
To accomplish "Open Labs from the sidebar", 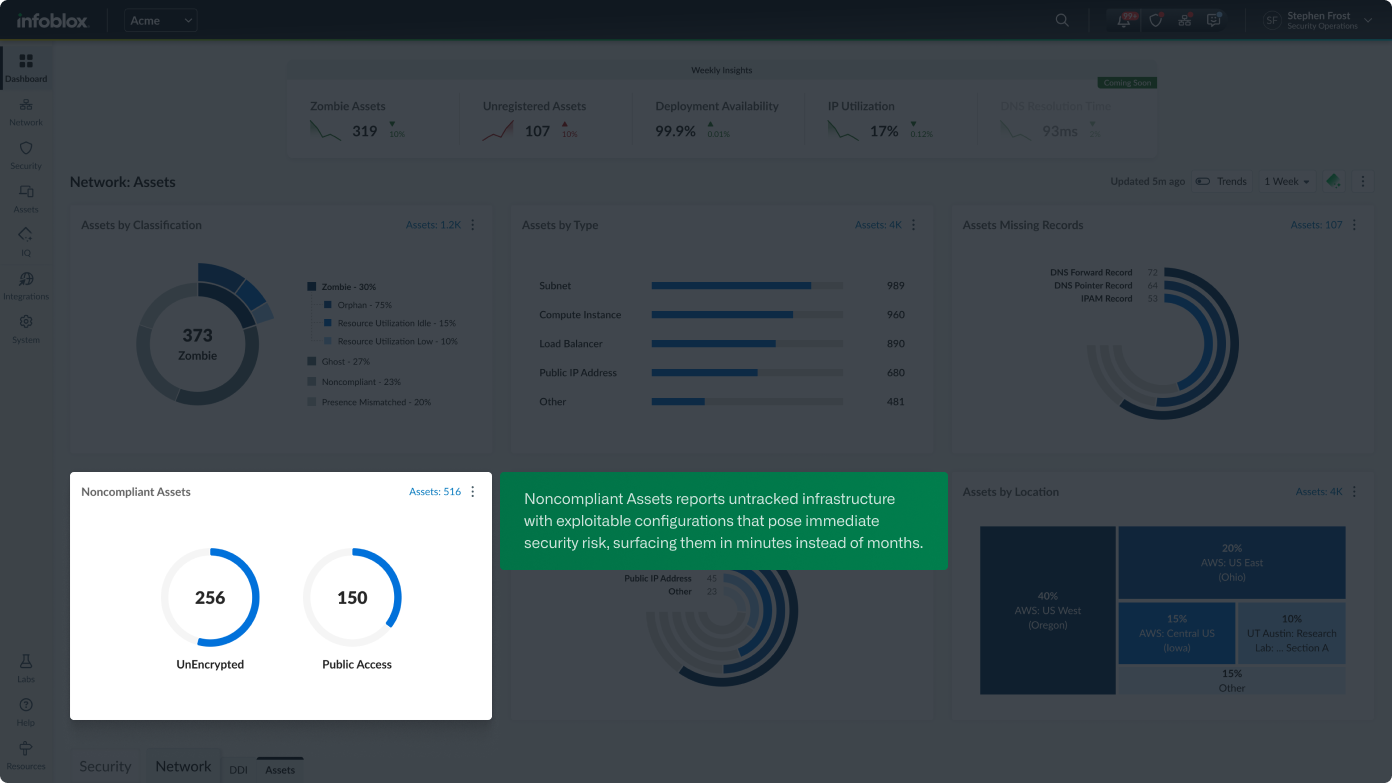I will [x=26, y=667].
